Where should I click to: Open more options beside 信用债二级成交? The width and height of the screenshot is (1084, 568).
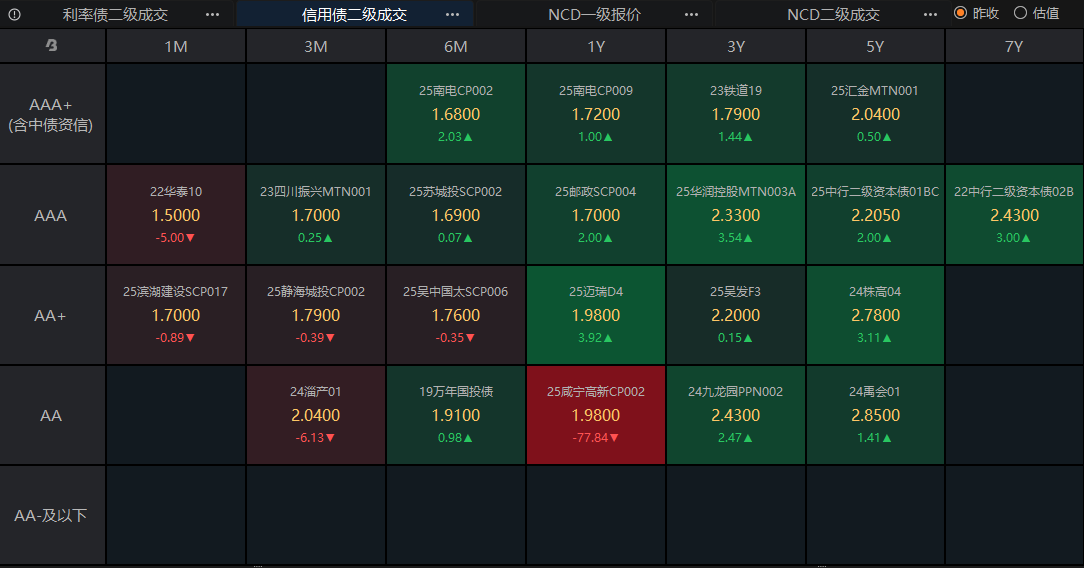(452, 14)
